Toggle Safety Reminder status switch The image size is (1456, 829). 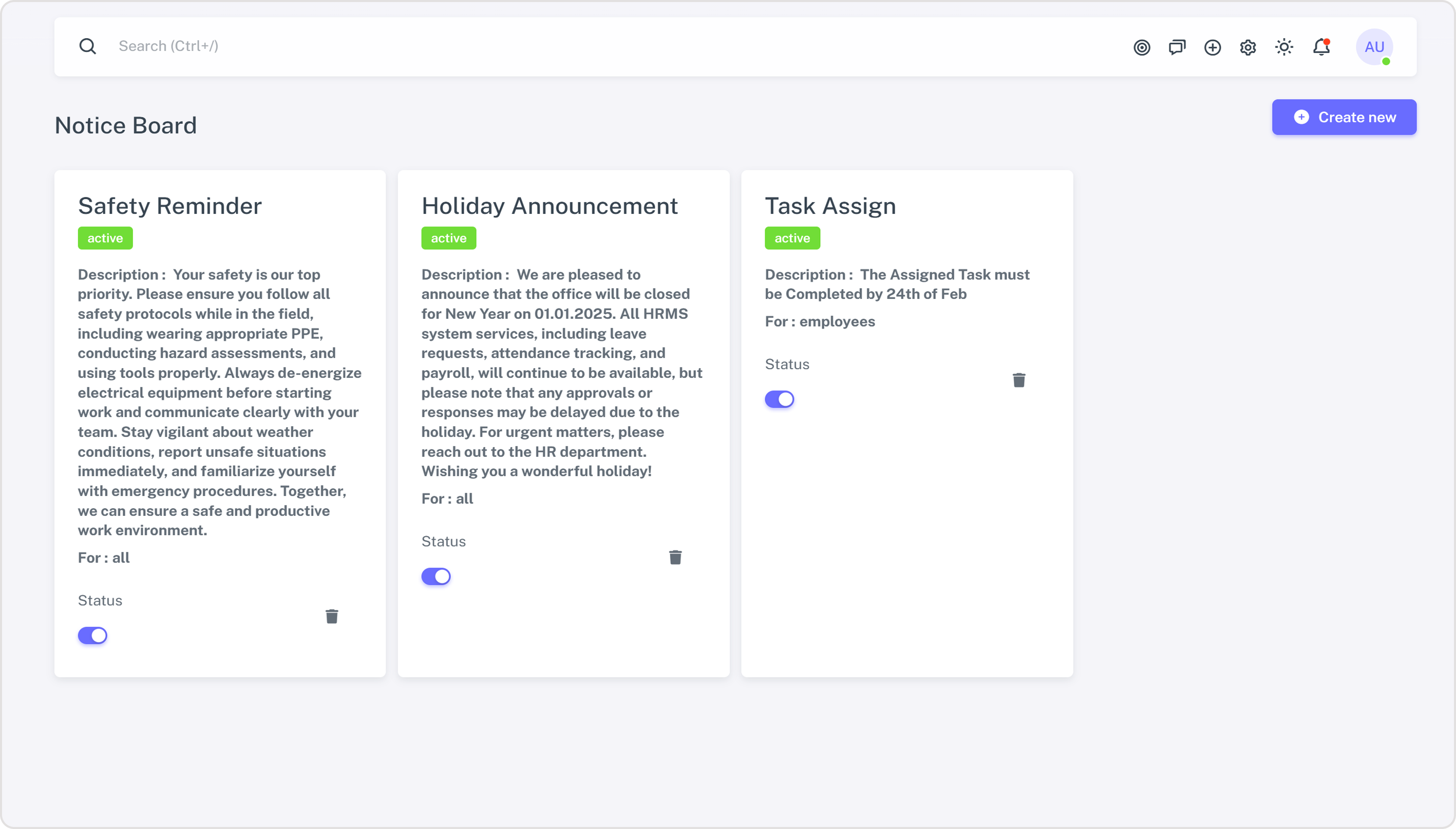click(93, 635)
